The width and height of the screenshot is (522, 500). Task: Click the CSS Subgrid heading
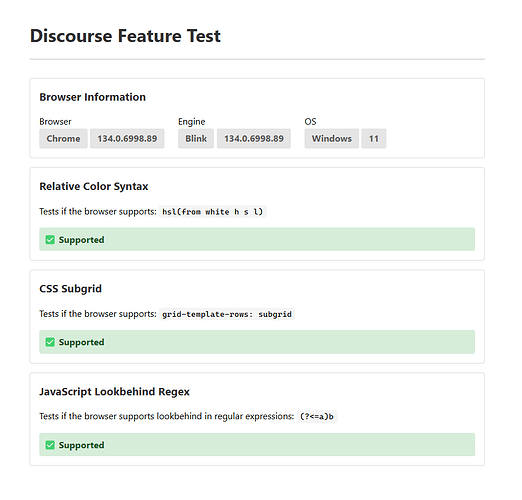(70, 289)
